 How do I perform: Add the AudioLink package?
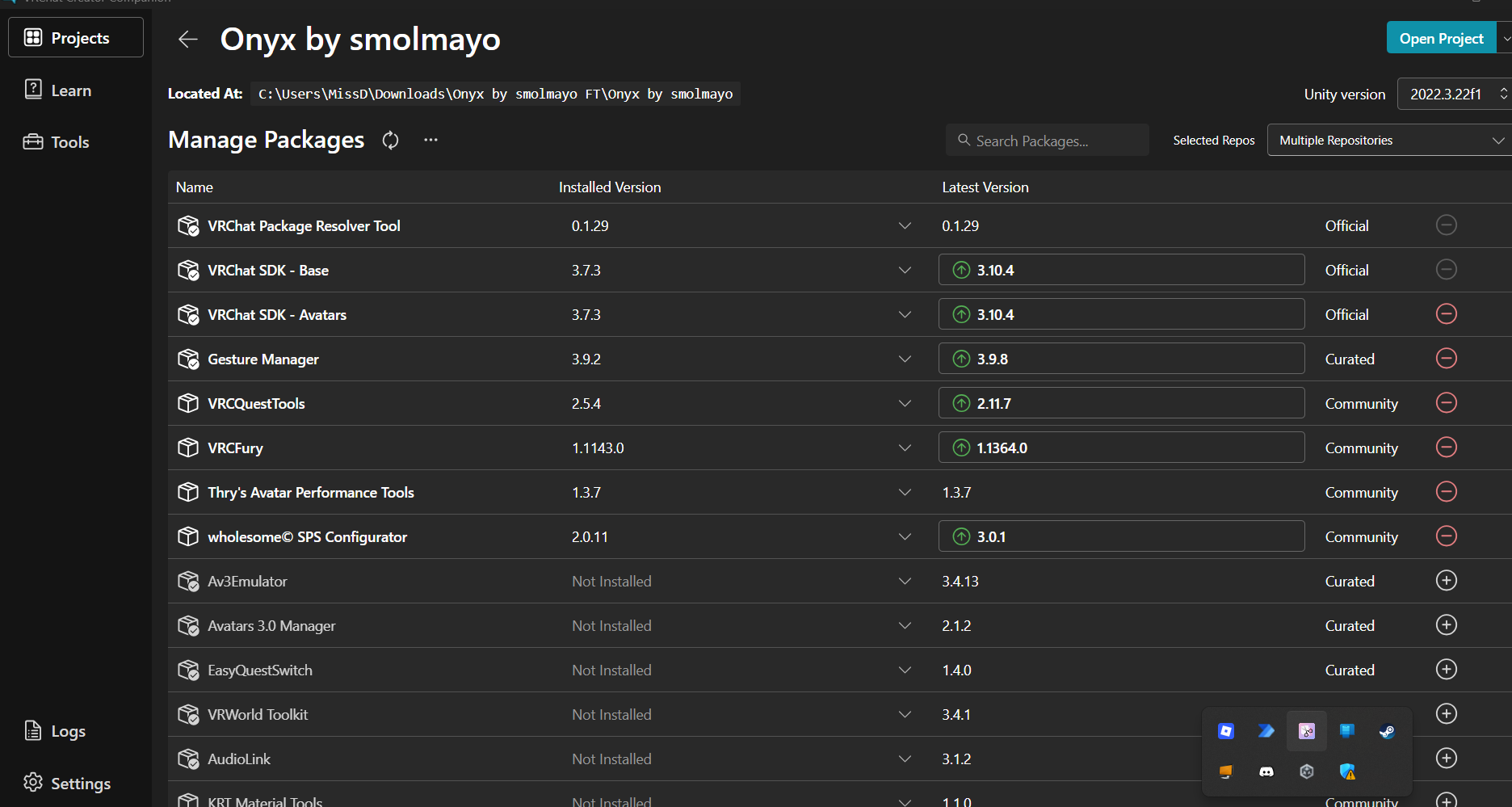(x=1447, y=758)
